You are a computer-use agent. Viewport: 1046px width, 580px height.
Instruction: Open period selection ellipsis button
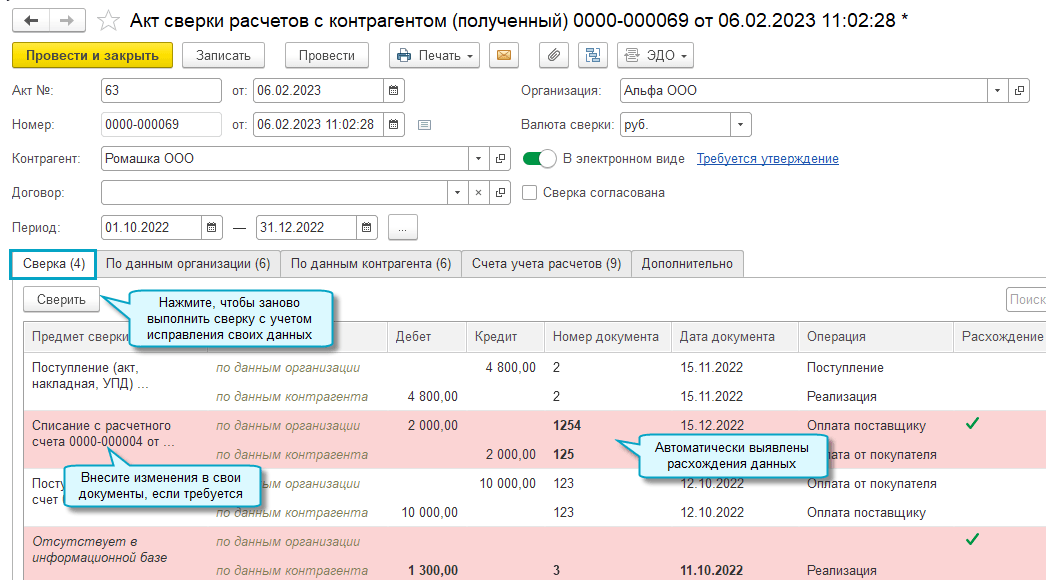pos(402,228)
